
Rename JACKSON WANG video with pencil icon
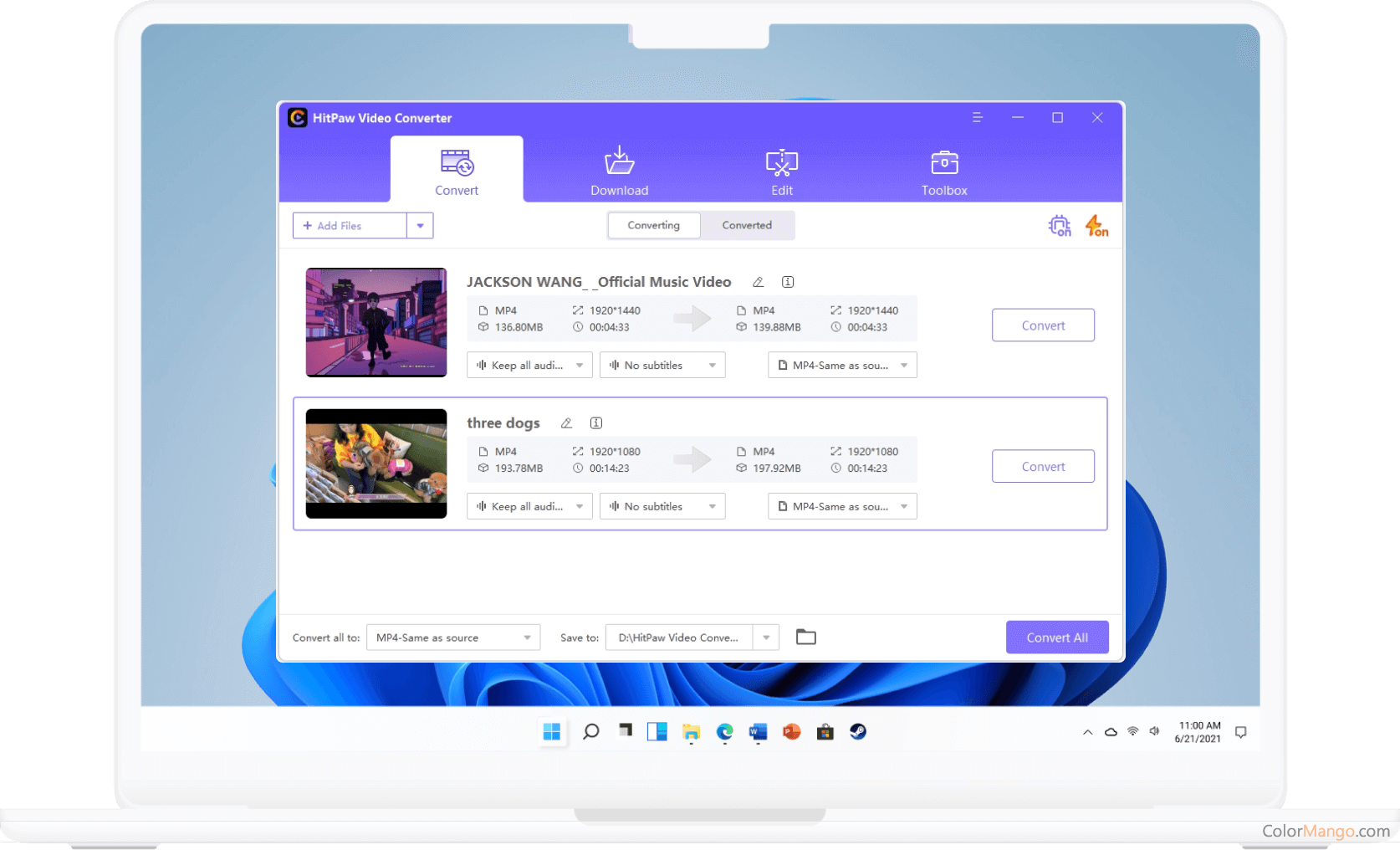(758, 282)
